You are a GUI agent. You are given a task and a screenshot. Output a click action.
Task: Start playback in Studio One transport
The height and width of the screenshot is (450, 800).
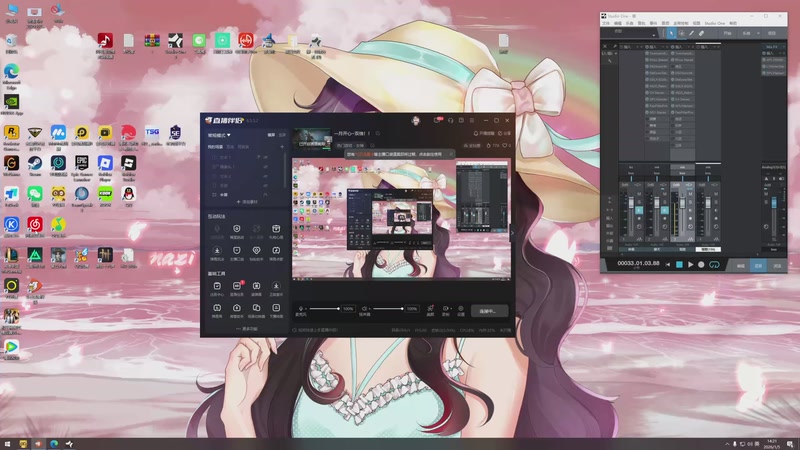(690, 264)
